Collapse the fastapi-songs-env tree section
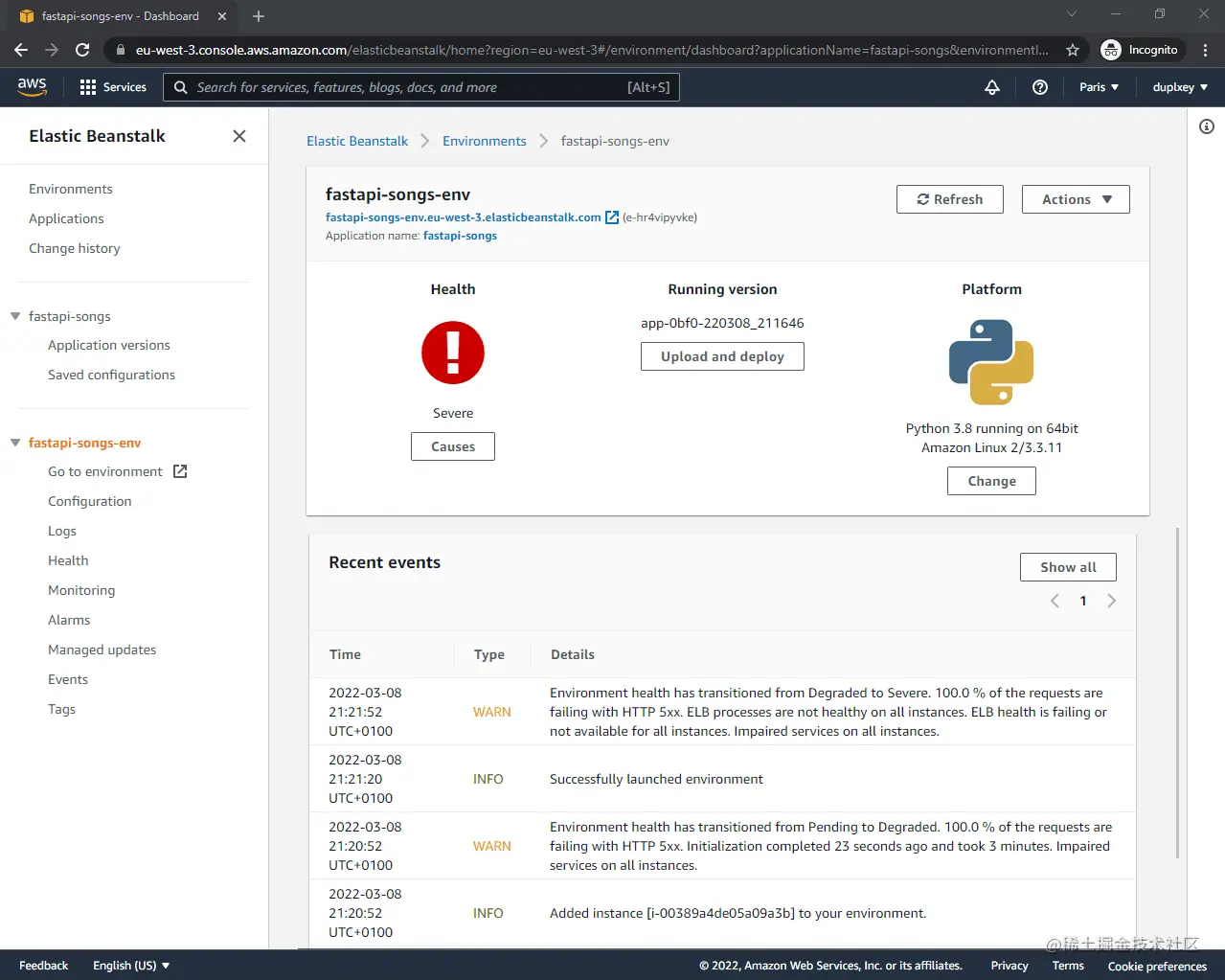Viewport: 1225px width, 980px height. coord(15,443)
